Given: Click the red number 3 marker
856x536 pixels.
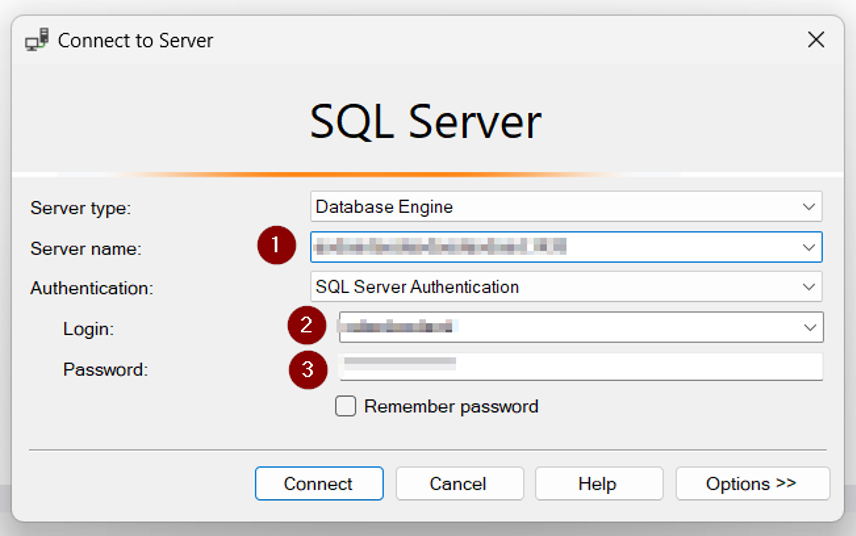Looking at the screenshot, I should (x=308, y=369).
